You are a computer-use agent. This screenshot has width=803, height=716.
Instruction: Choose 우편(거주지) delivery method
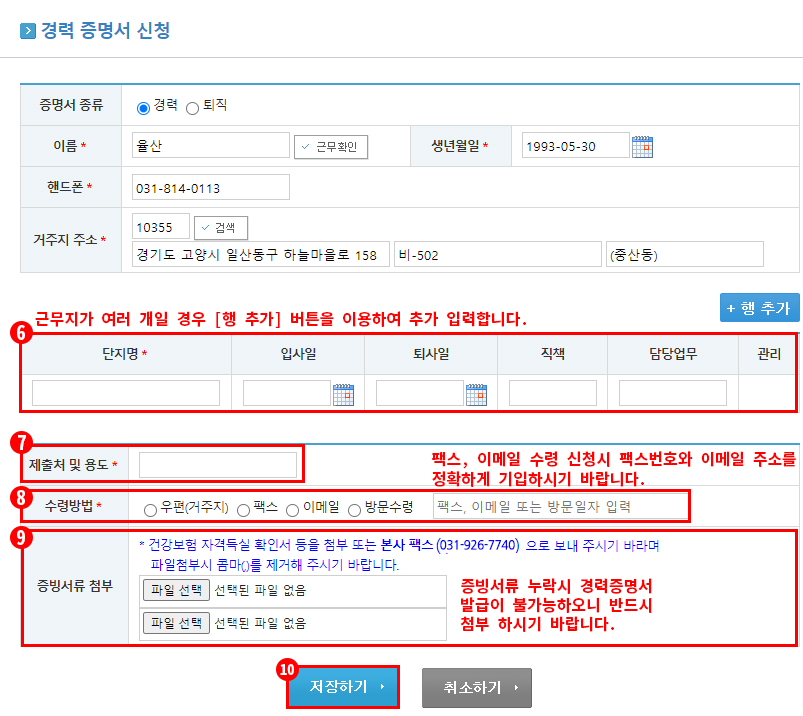coord(150,510)
